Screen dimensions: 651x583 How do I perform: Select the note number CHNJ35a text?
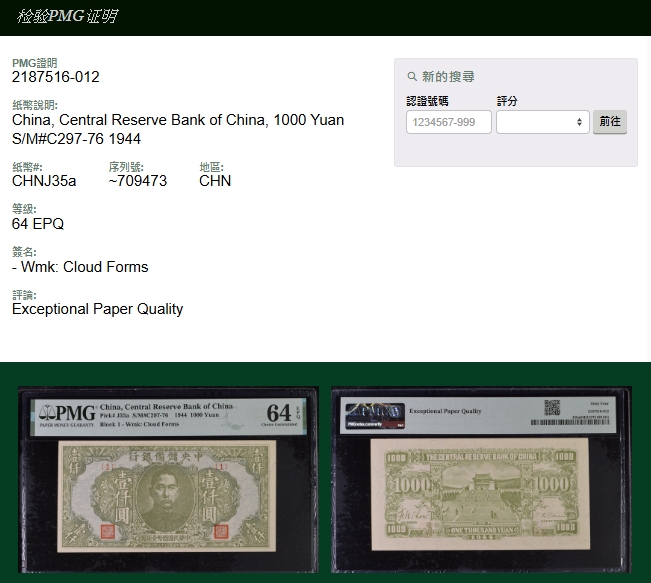pos(44,181)
